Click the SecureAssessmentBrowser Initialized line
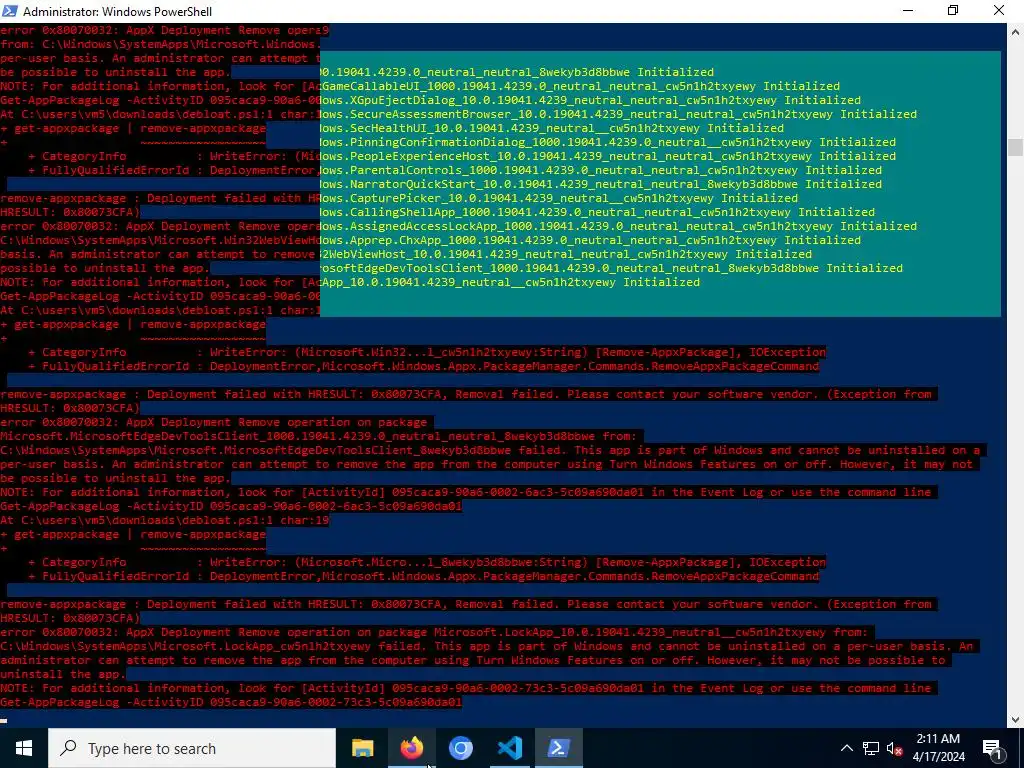Viewport: 1024px width, 768px height. [618, 114]
